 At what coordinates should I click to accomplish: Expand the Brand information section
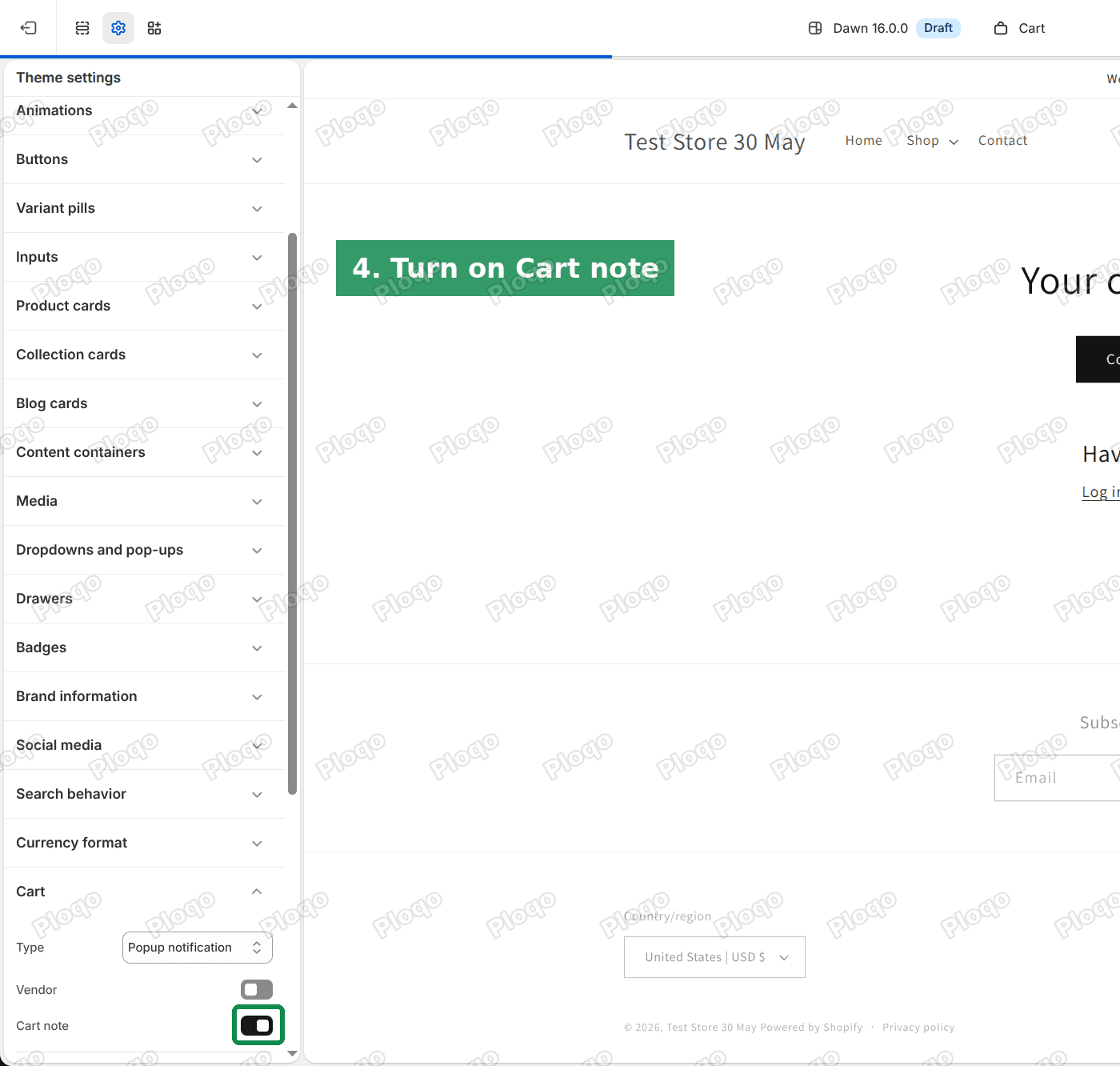coord(144,696)
